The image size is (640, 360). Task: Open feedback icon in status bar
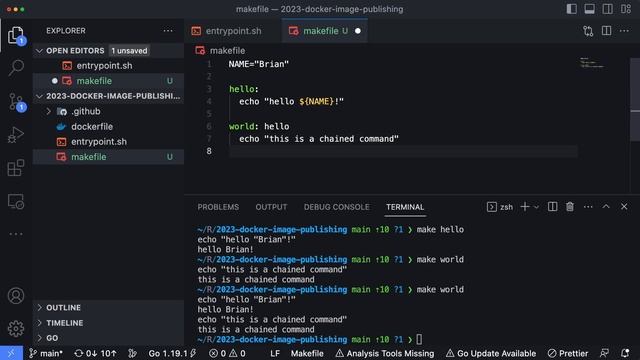pos(604,353)
